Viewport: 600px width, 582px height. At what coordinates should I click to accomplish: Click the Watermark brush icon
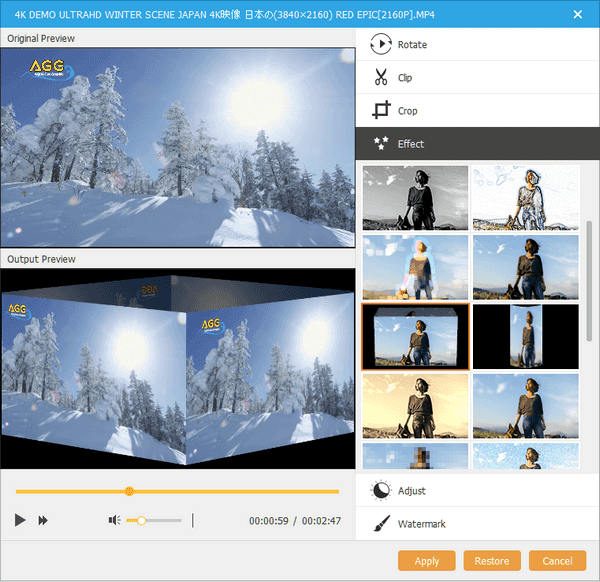coord(380,524)
